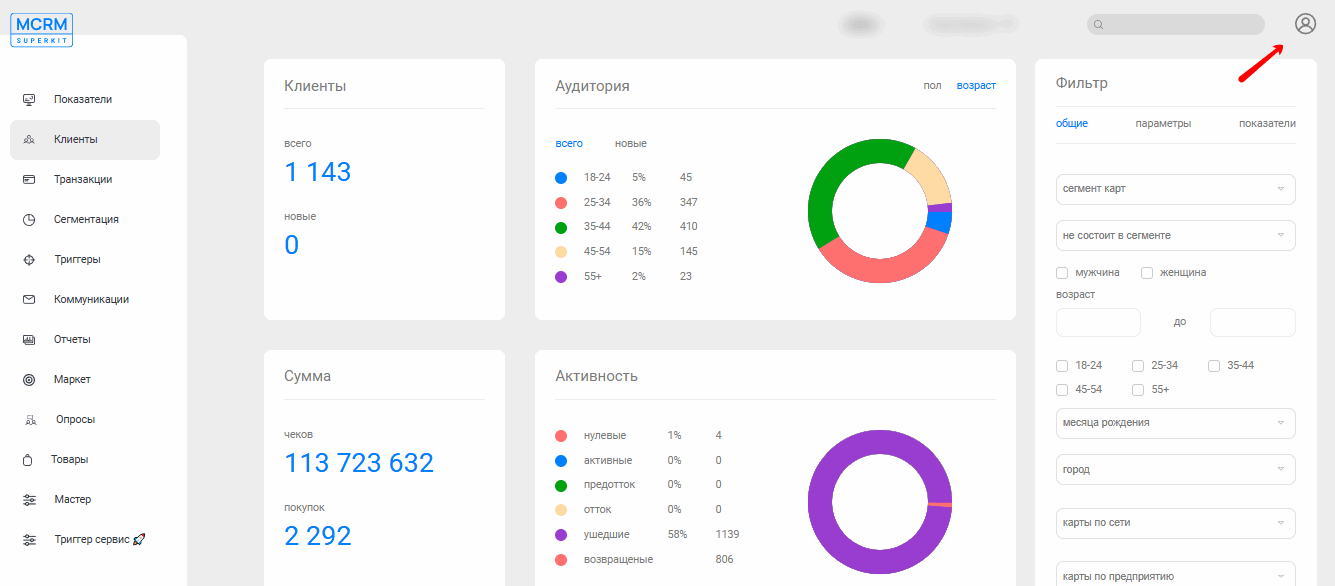The height and width of the screenshot is (586, 1335).
Task: Enable the 45-54 age checkbox
Action: tap(1062, 390)
